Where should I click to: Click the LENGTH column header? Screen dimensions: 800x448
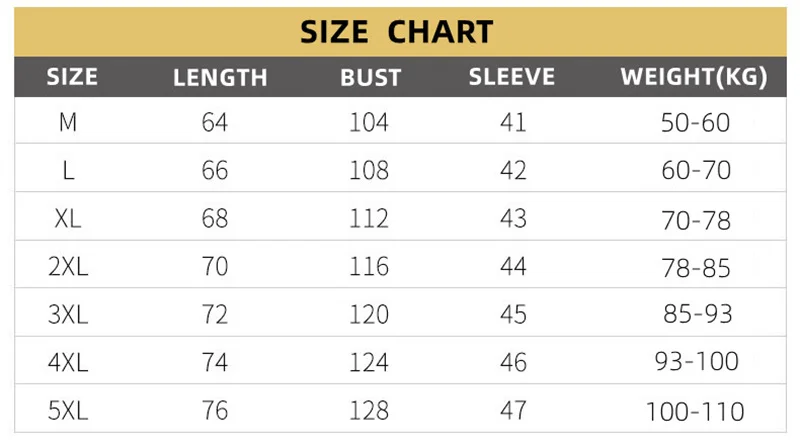pos(220,78)
